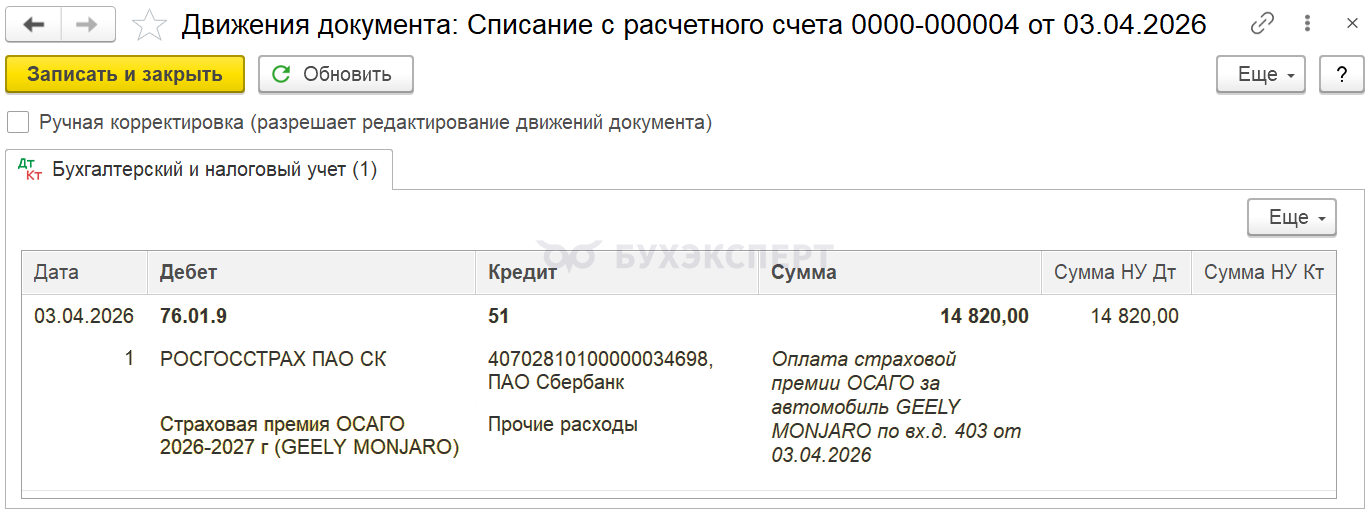Select the debit account 76.01.9 cell

point(193,316)
